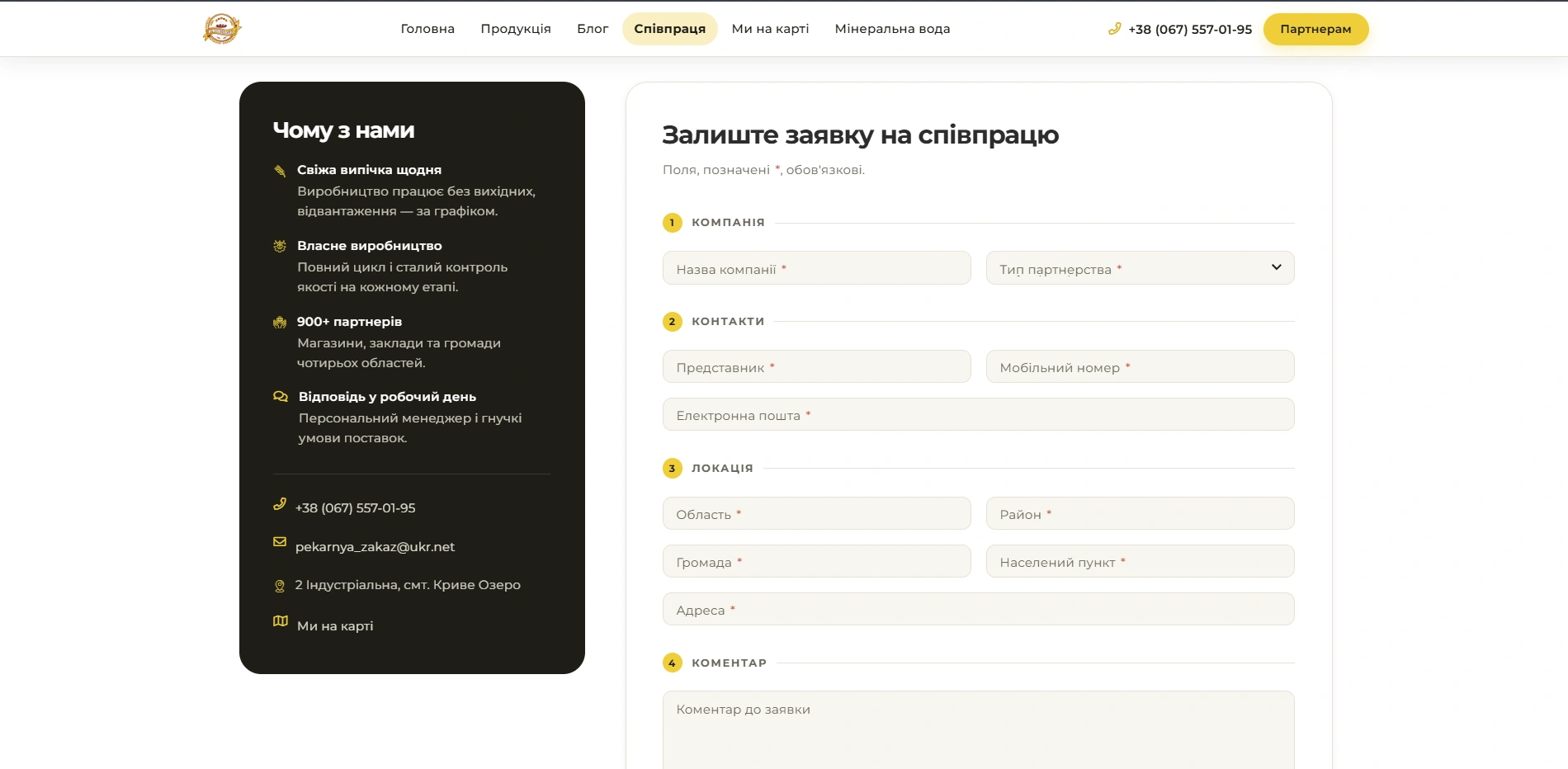Click the КОМЕНТАР section label
Image resolution: width=1568 pixels, height=769 pixels.
[x=729, y=663]
